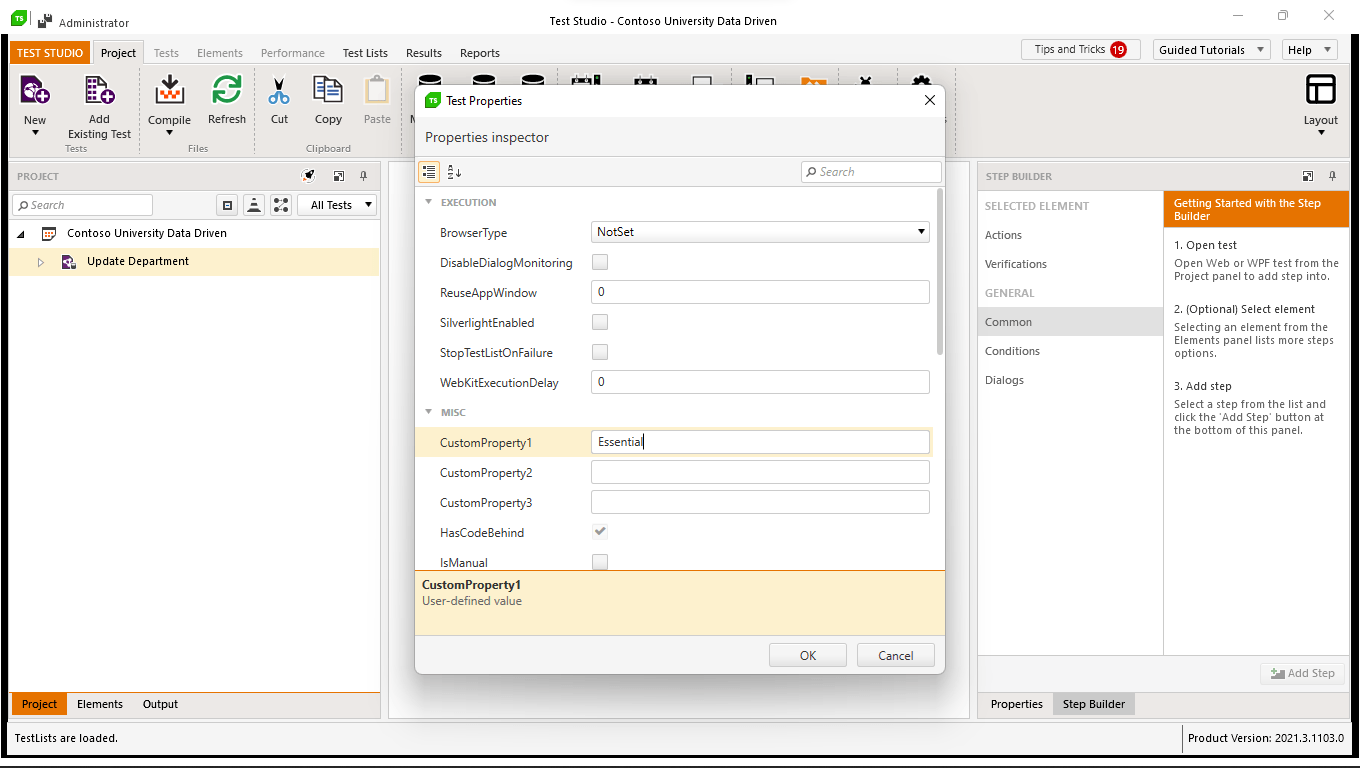Image resolution: width=1360 pixels, height=768 pixels.
Task: Click the Cut scissors icon
Action: point(279,91)
